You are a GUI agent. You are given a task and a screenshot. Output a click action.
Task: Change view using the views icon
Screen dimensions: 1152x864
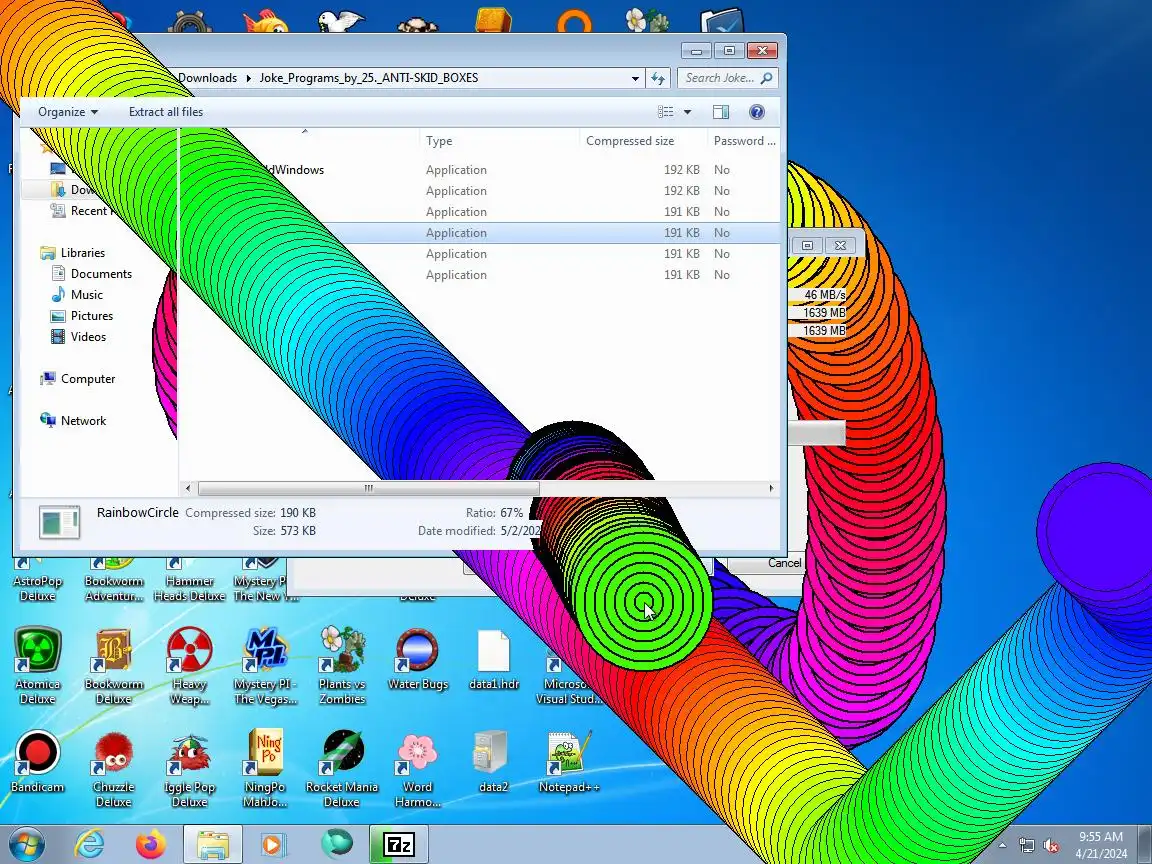tap(666, 112)
